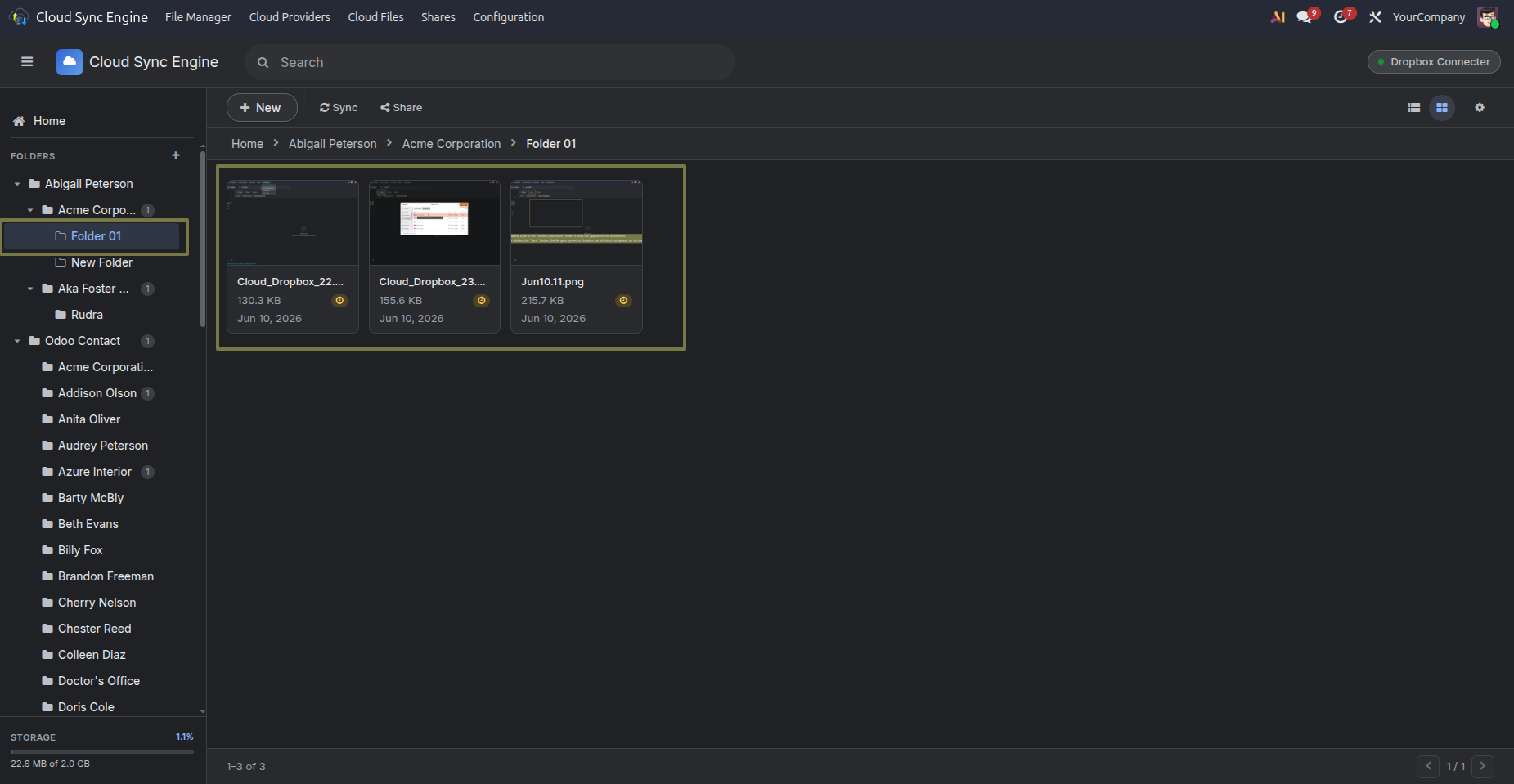The image size is (1514, 784).
Task: Open the Odoo app switcher icon
Action: [x=19, y=17]
